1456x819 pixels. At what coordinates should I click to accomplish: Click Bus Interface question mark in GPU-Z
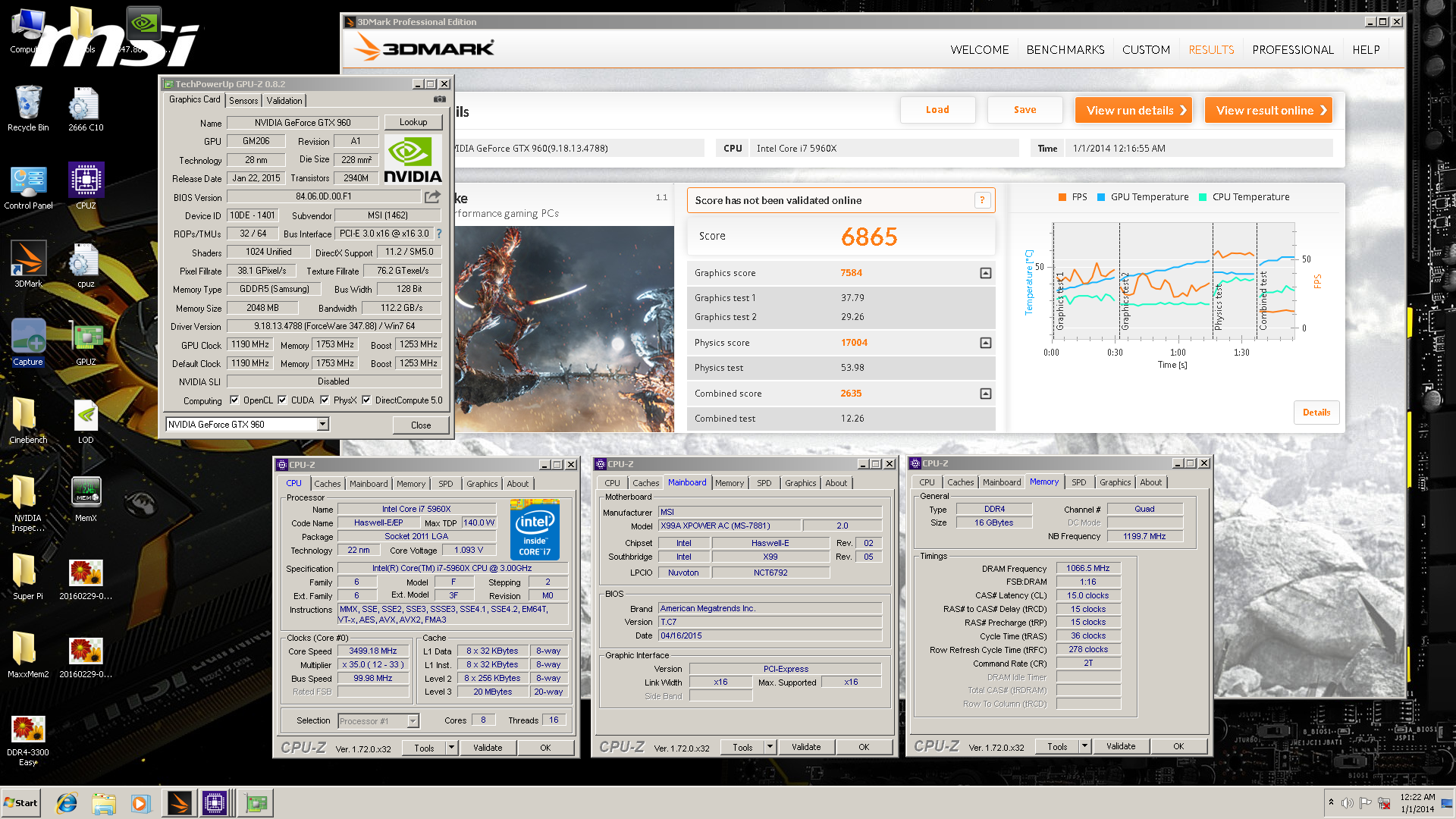tap(439, 234)
